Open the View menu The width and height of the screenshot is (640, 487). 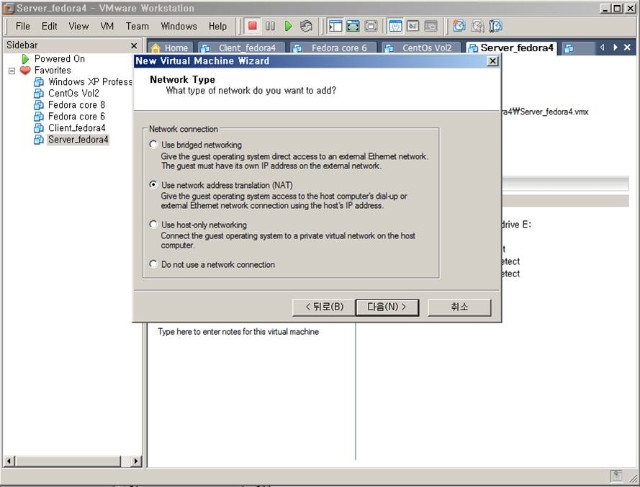pyautogui.click(x=79, y=27)
